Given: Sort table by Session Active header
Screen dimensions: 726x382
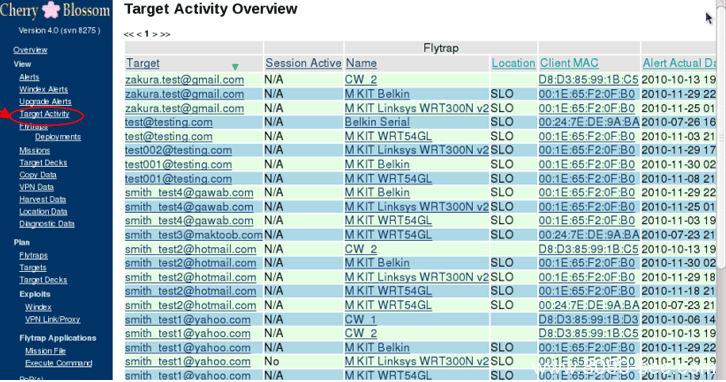Looking at the screenshot, I should pyautogui.click(x=303, y=63).
